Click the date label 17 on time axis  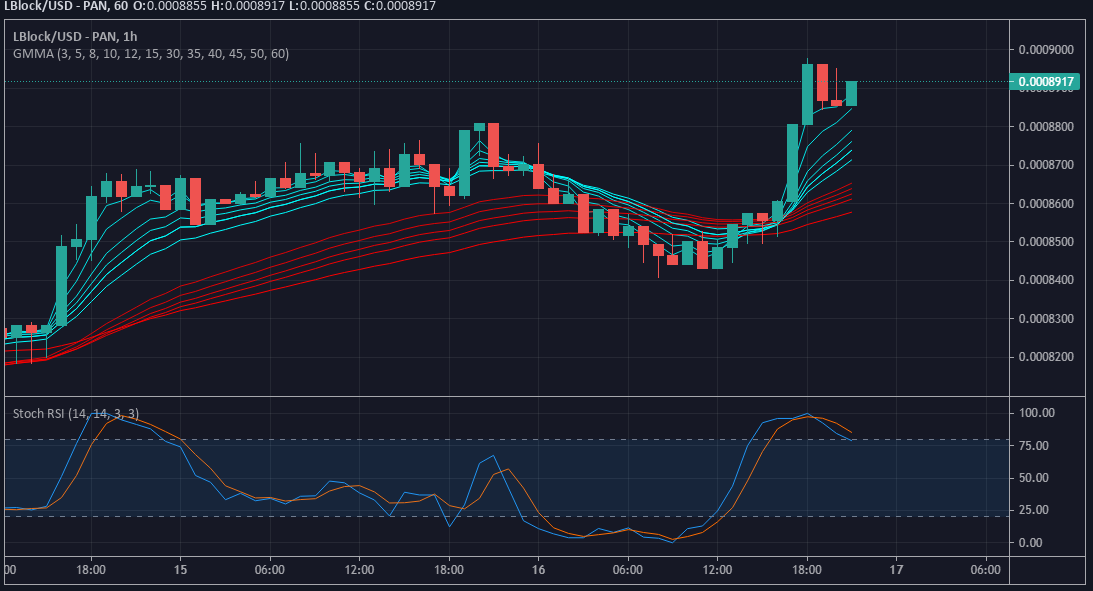click(896, 569)
